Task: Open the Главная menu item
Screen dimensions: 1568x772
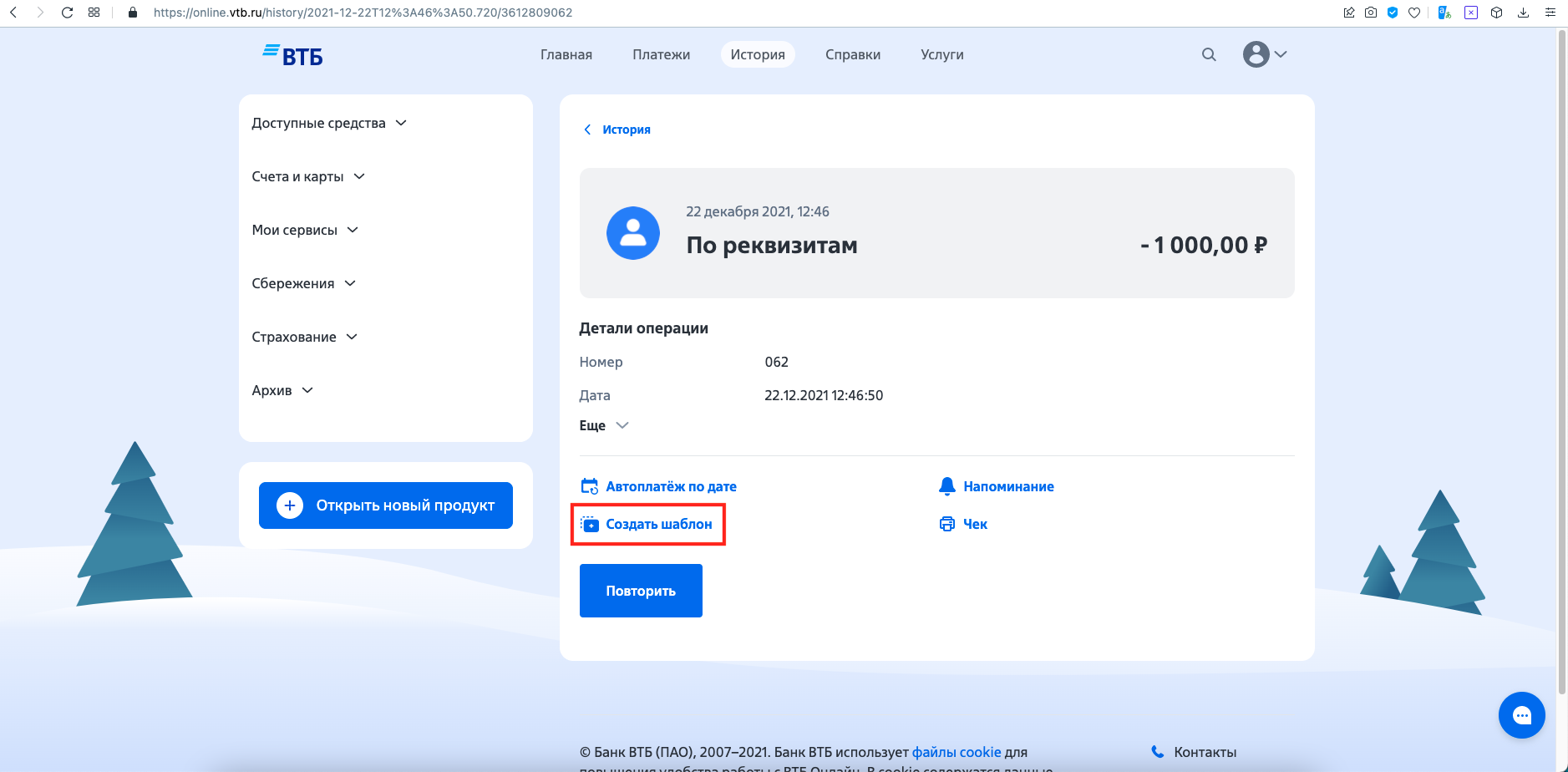Action: point(566,54)
